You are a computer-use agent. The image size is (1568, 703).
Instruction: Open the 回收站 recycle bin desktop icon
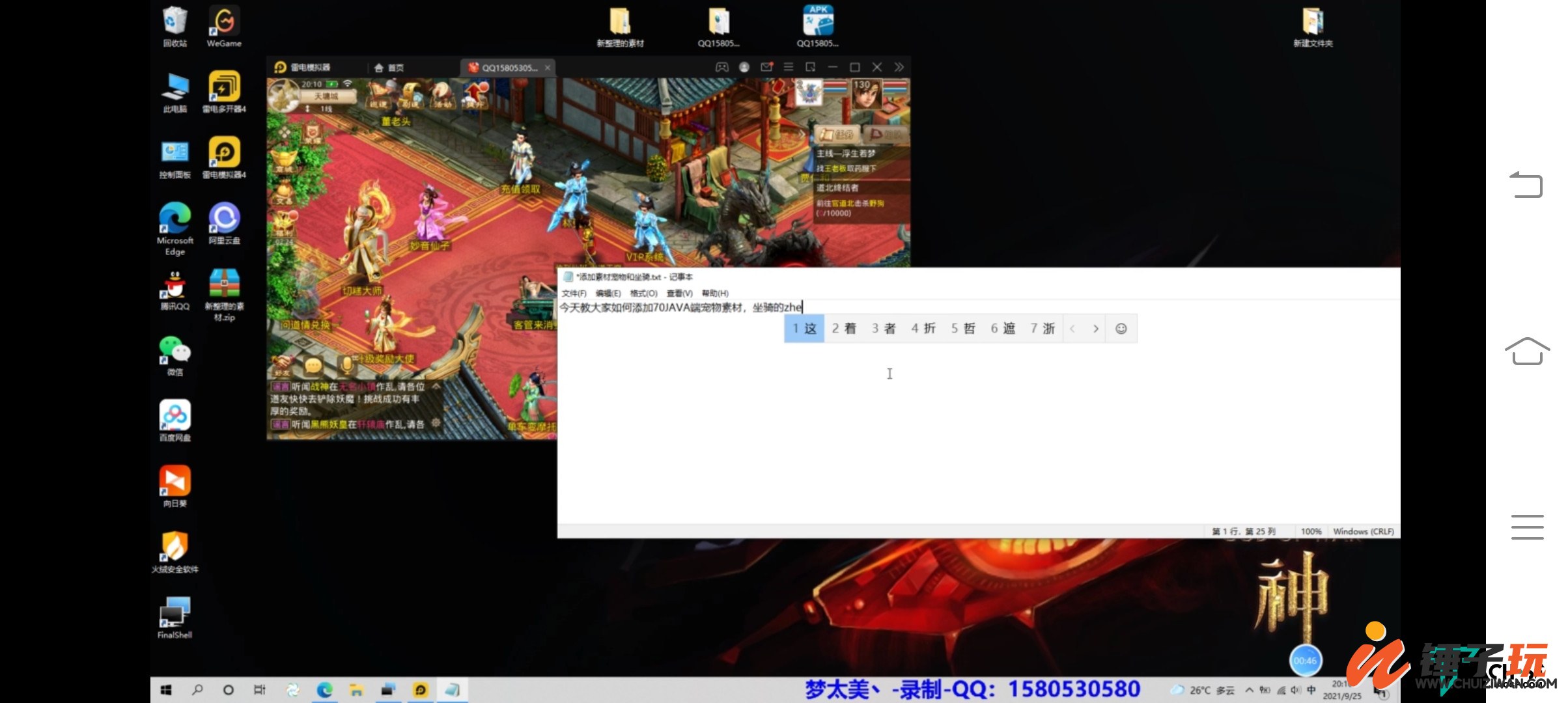(x=175, y=27)
